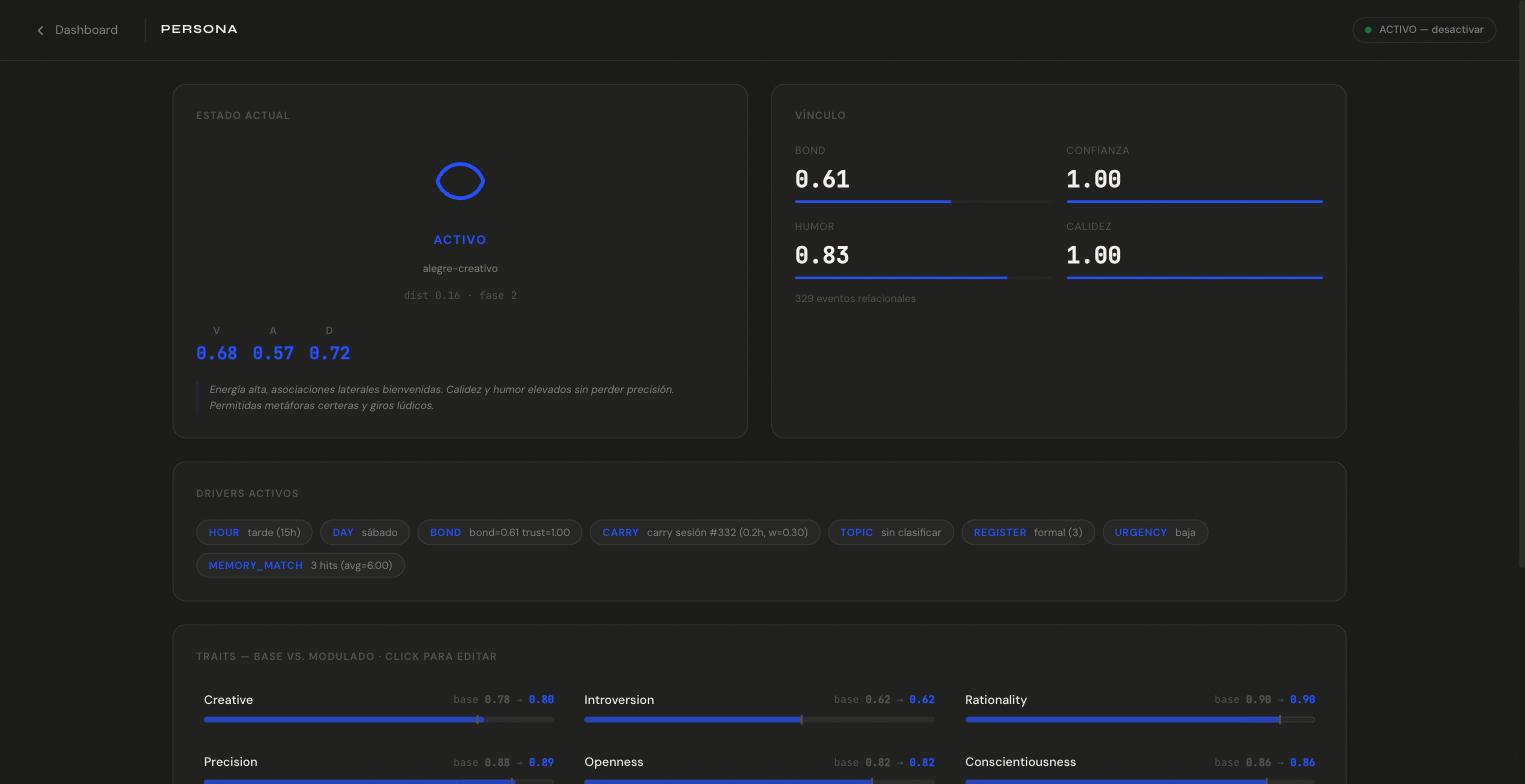Click the Introversion trait slider bar
The height and width of the screenshot is (784, 1525).
[759, 719]
